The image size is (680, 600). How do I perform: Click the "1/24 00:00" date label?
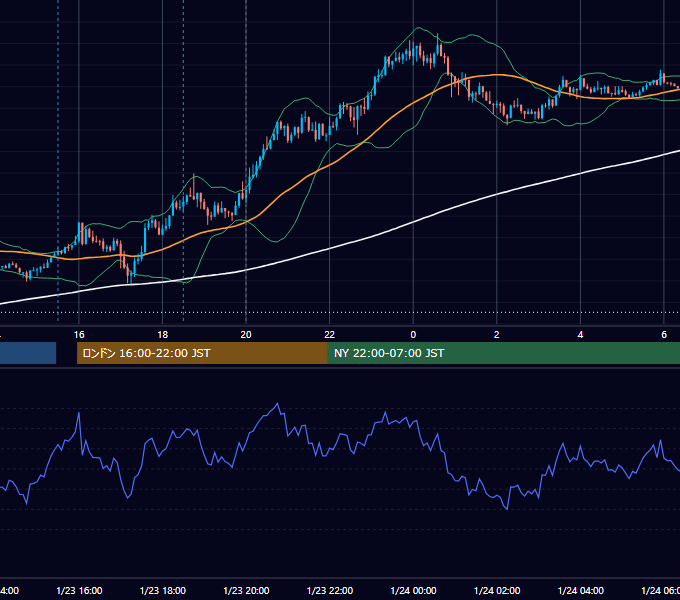click(x=413, y=590)
